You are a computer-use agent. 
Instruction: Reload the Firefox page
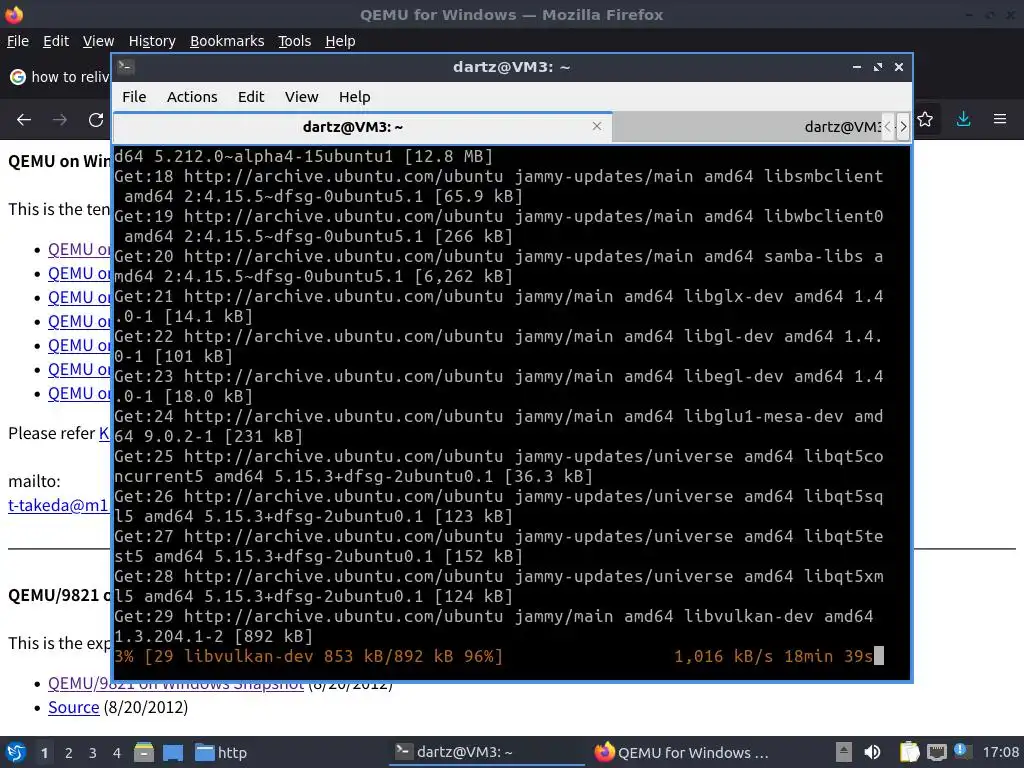(x=96, y=120)
